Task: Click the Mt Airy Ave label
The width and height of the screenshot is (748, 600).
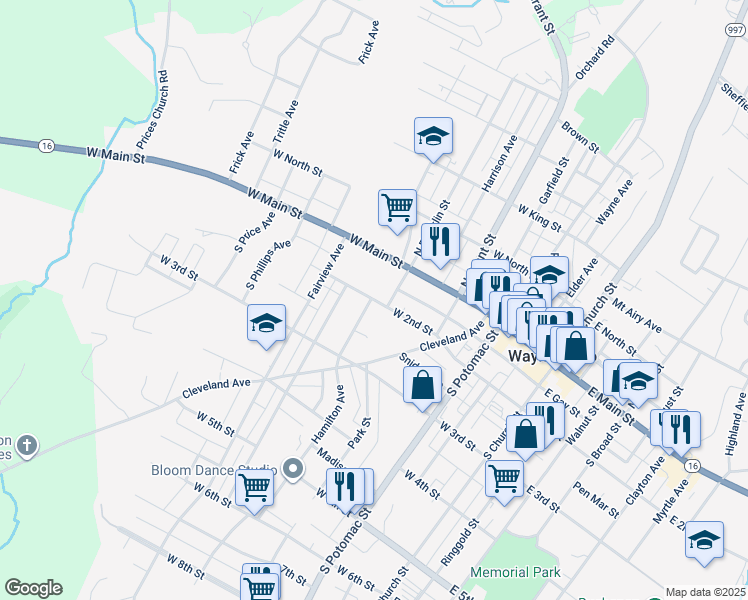Action: click(x=637, y=315)
